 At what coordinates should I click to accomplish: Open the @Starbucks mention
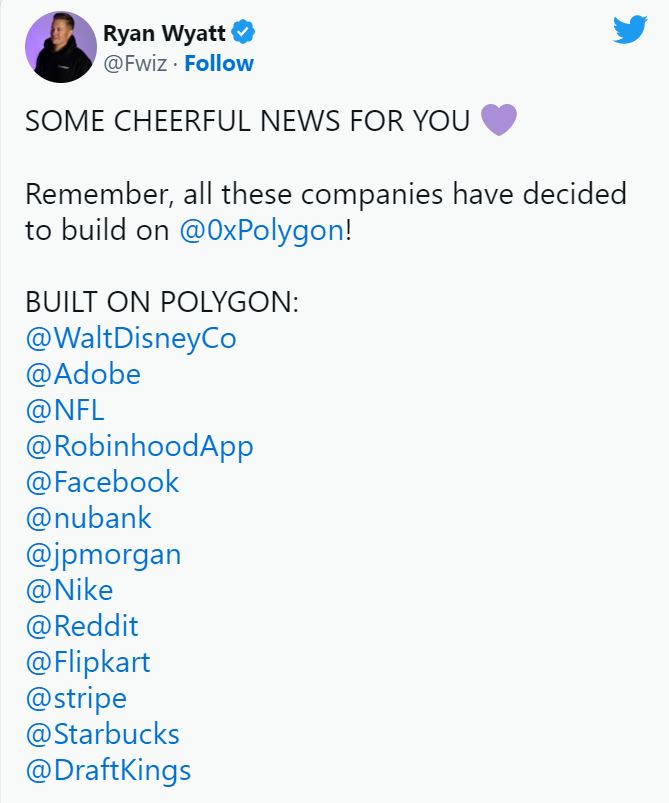click(102, 734)
